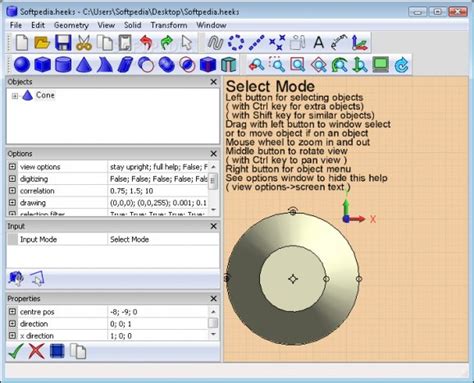Expand the direction property row

[12, 323]
